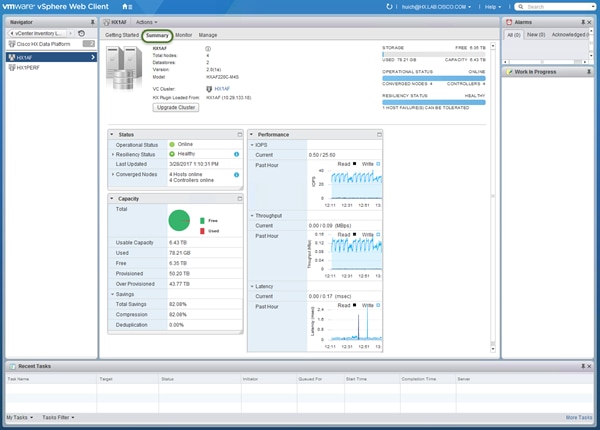Toggle Throughput Read legend marker
This screenshot has height=430, width=600.
click(354, 234)
